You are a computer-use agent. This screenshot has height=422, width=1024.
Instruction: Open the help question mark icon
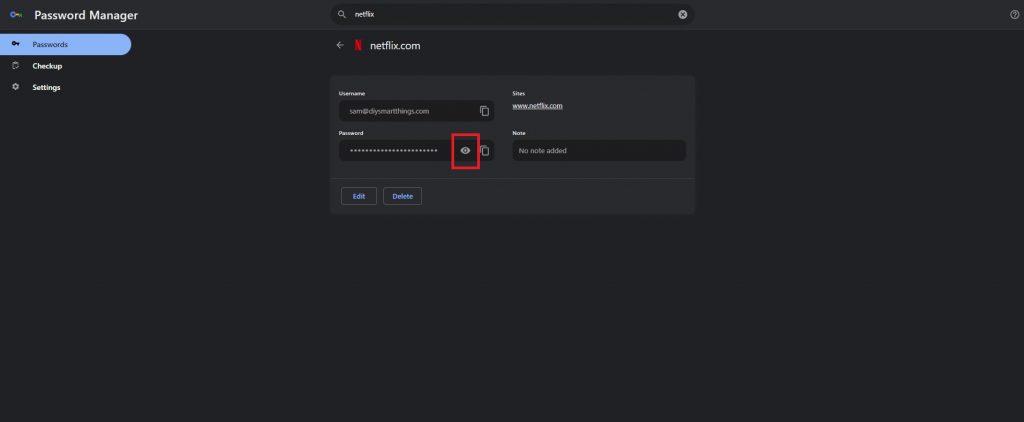[1014, 14]
